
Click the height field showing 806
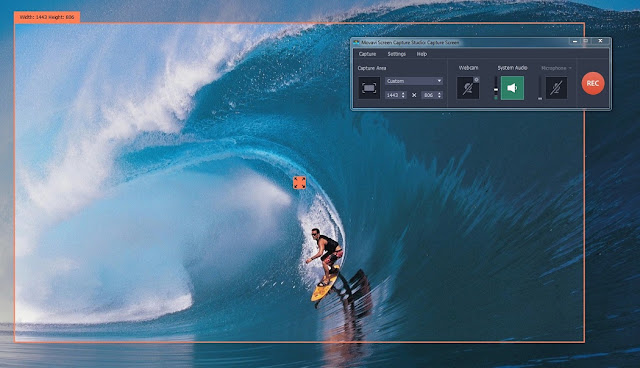[429, 95]
